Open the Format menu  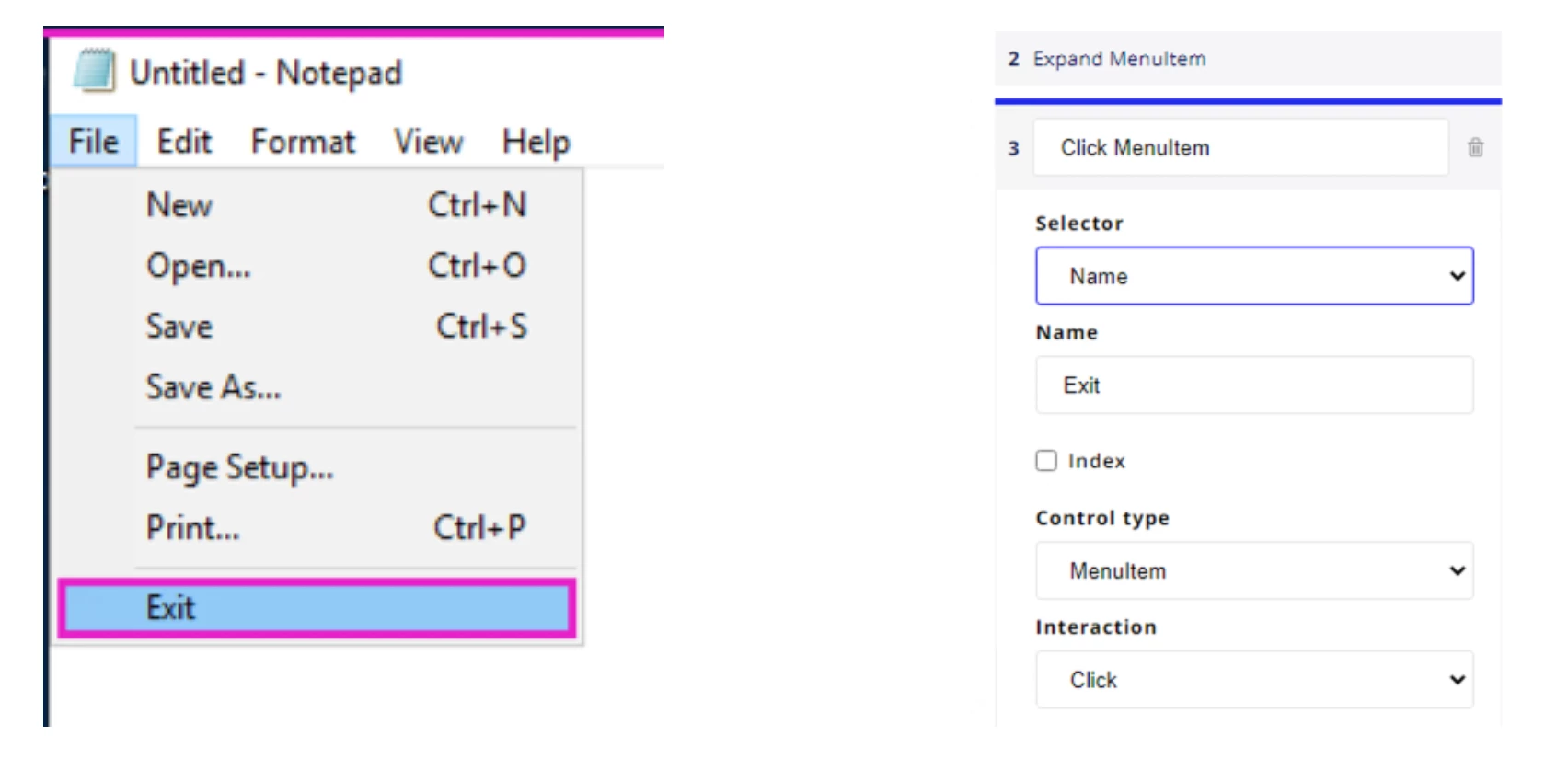pyautogui.click(x=303, y=142)
